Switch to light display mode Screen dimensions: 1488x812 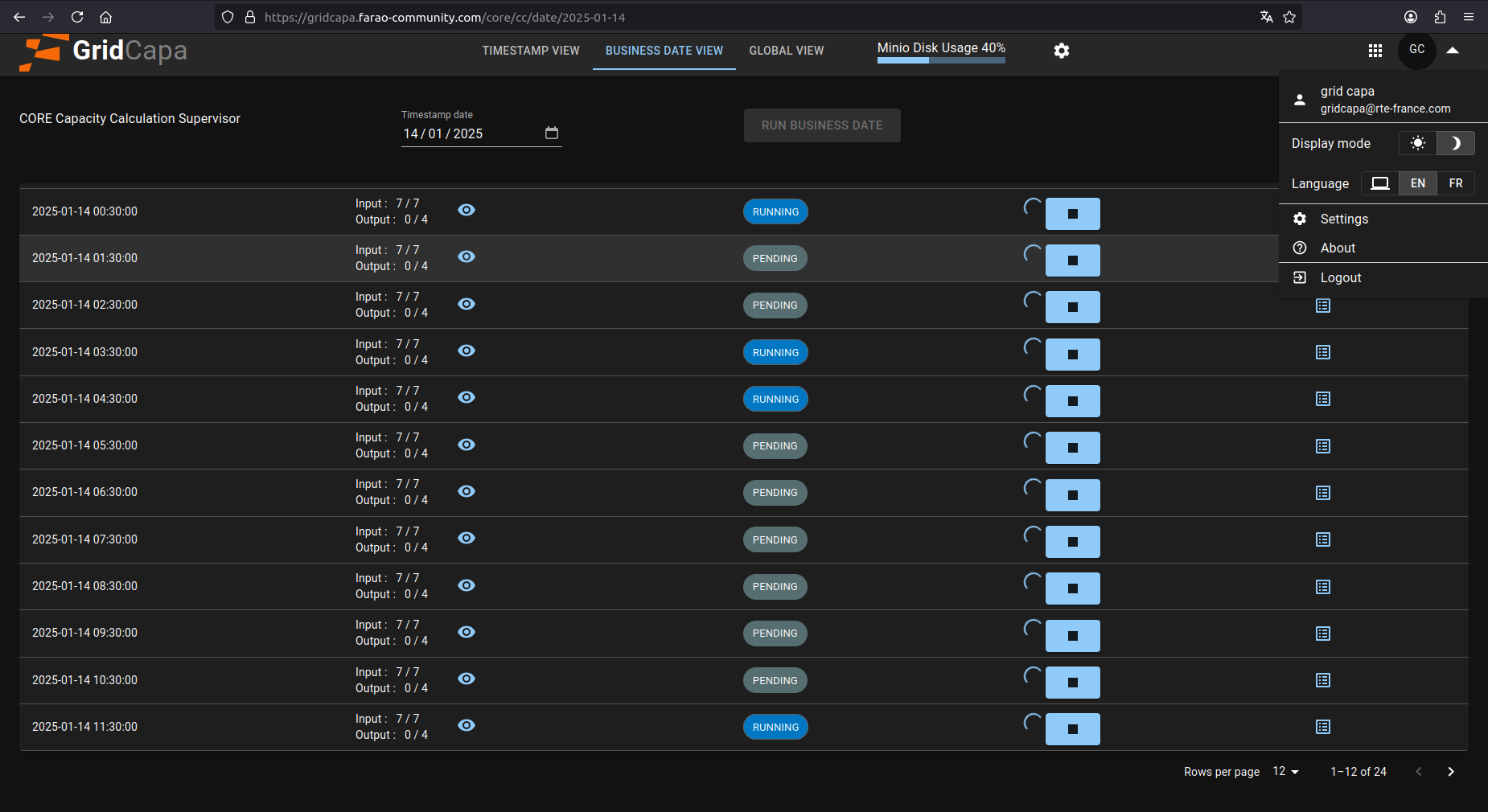coord(1417,143)
